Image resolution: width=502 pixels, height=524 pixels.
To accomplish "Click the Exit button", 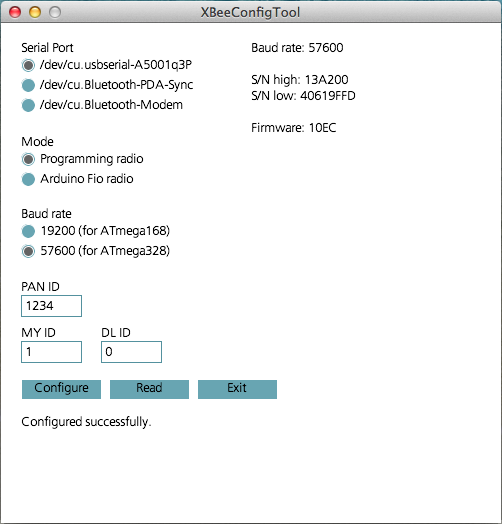I will tap(237, 389).
